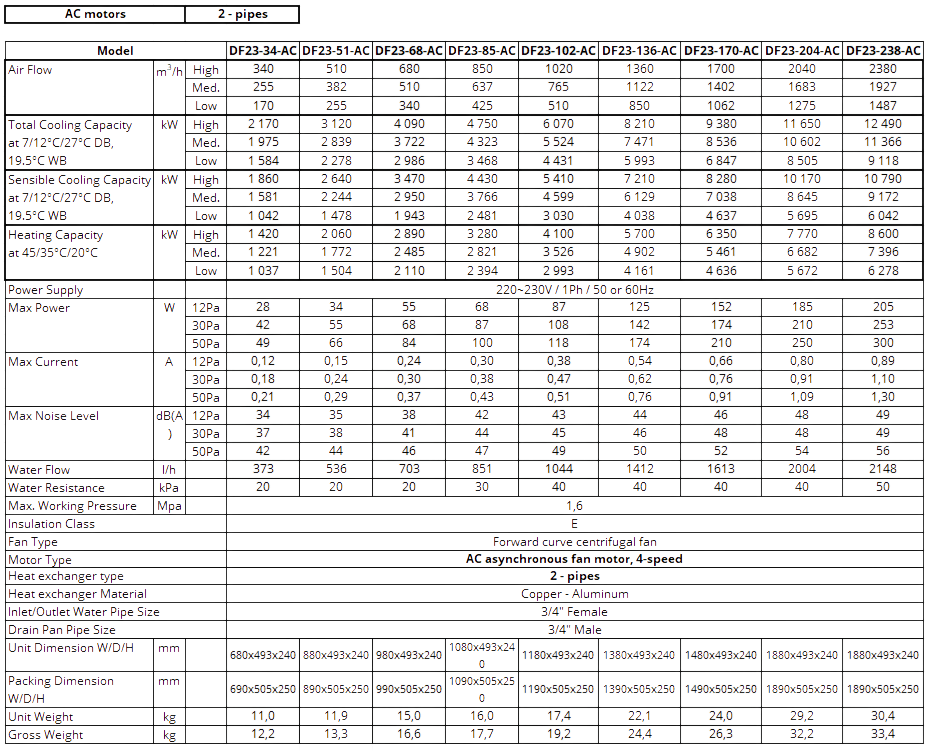The height and width of the screenshot is (756, 932).
Task: Select the High Air Flow value 2380
Action: pos(883,70)
